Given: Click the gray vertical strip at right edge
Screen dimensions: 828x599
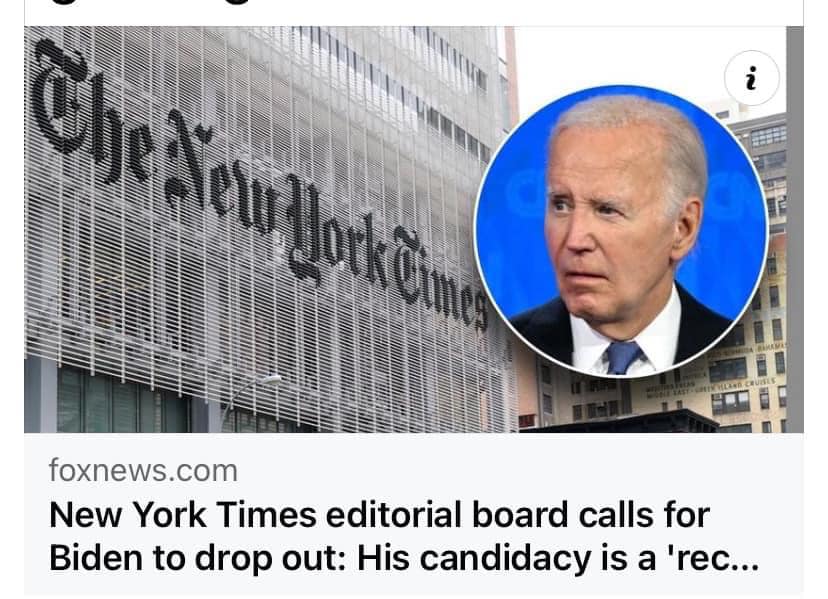Looking at the screenshot, I should (x=795, y=230).
